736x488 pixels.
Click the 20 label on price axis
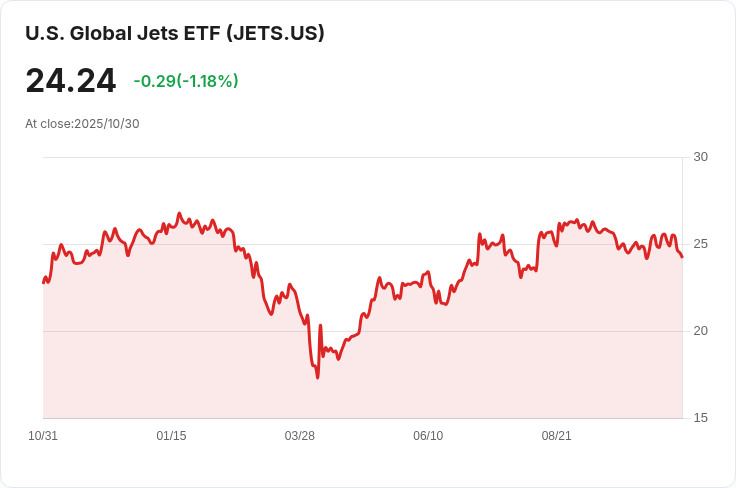click(700, 331)
